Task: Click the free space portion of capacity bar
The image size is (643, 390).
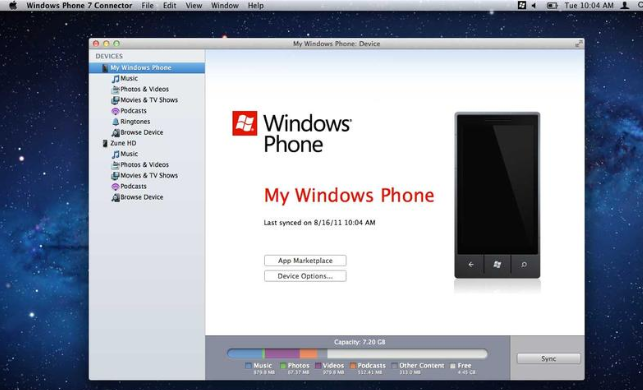Action: [x=407, y=354]
